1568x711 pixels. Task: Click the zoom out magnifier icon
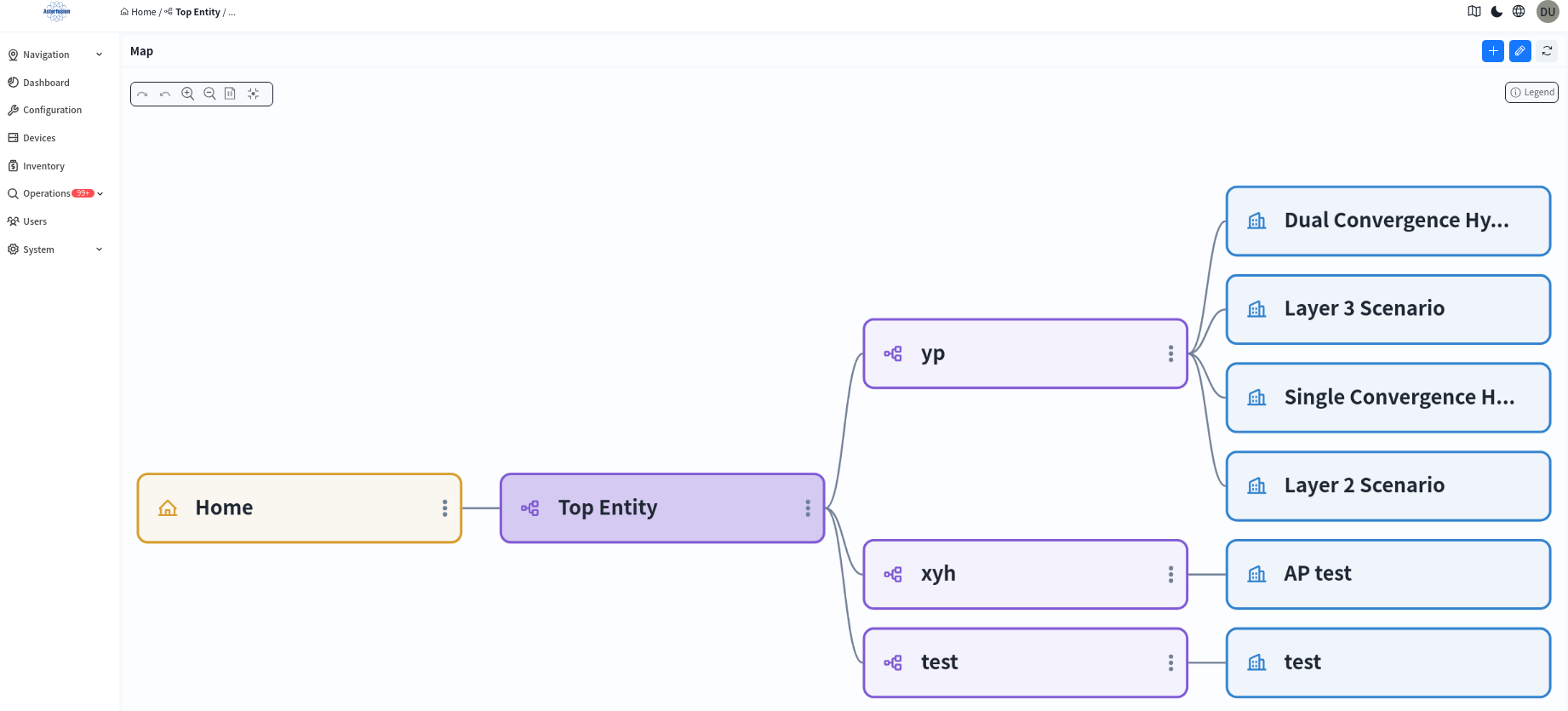(209, 94)
